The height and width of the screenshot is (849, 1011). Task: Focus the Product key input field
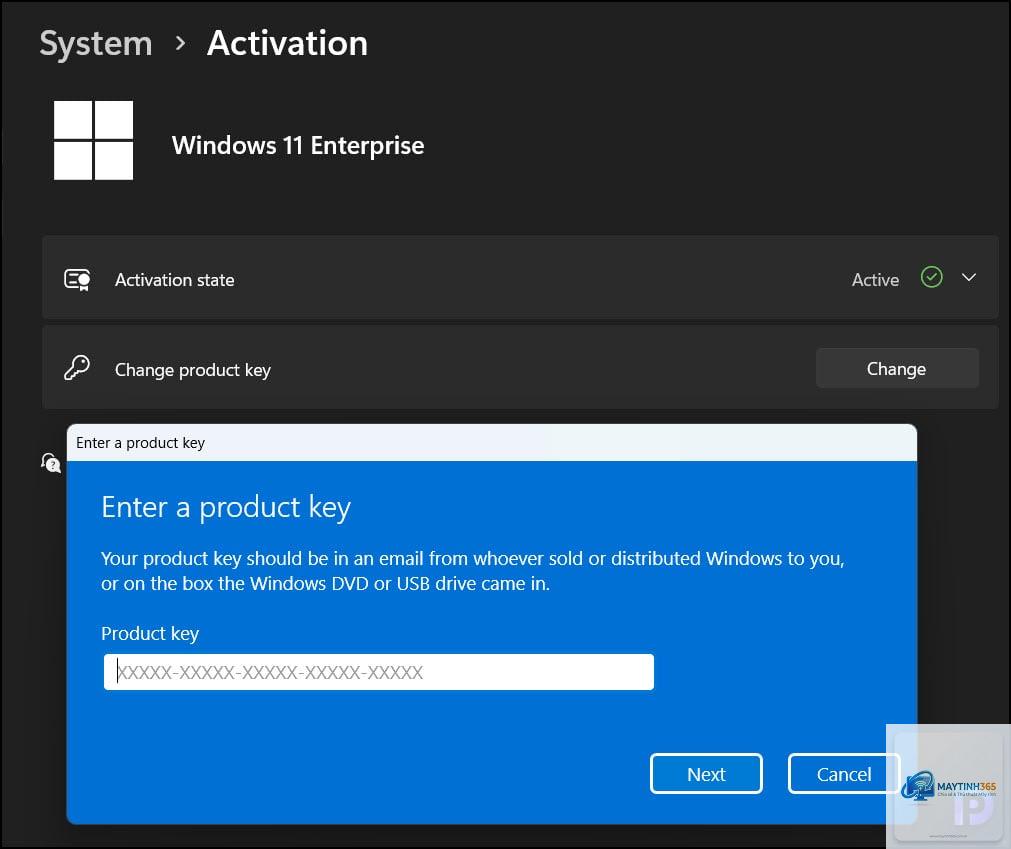click(x=378, y=672)
